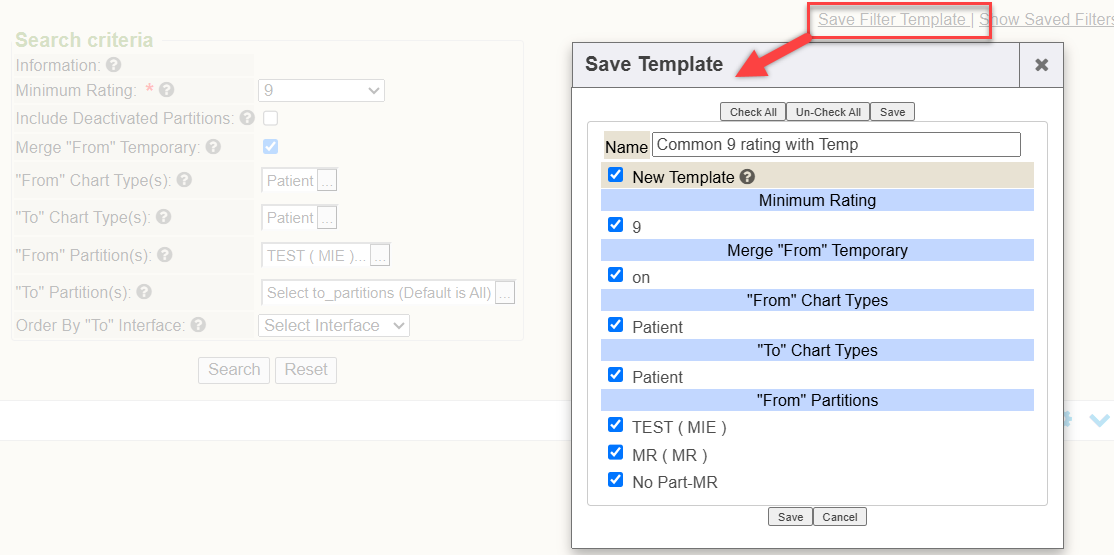Open the Minimum Rating dropdown
This screenshot has height=555, width=1114.
click(x=322, y=91)
